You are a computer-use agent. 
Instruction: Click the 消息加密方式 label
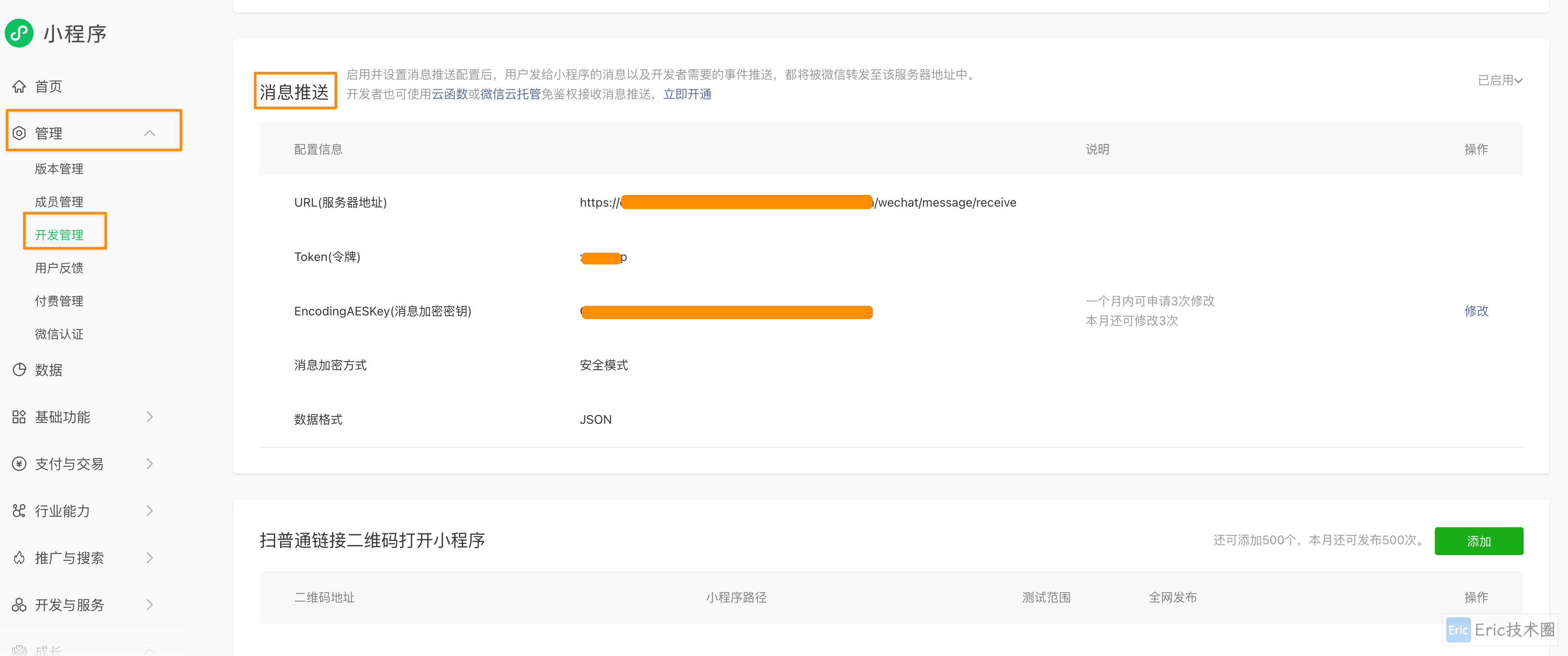point(331,365)
